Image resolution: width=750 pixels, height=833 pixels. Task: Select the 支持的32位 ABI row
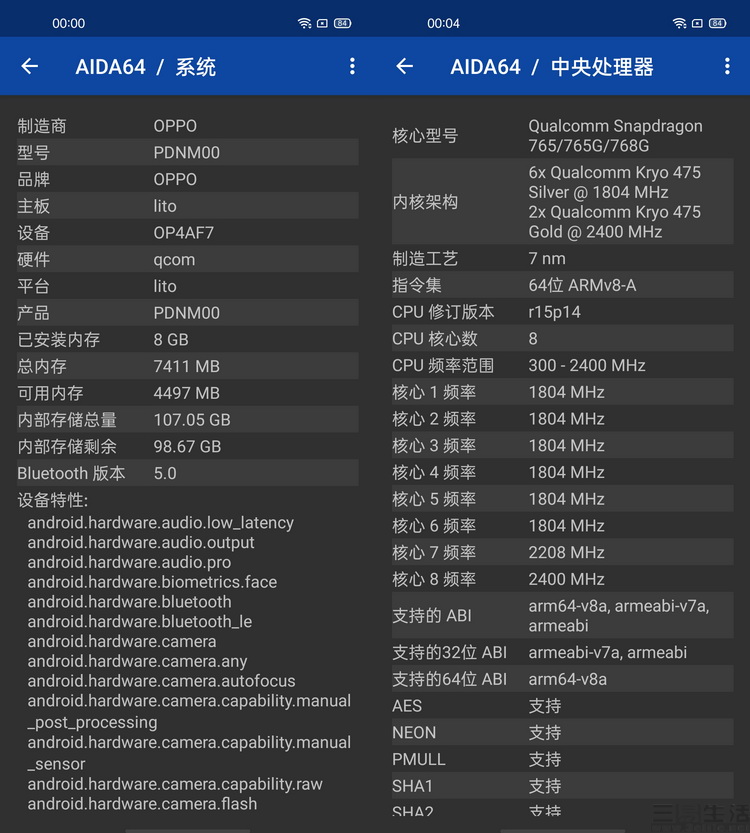562,652
